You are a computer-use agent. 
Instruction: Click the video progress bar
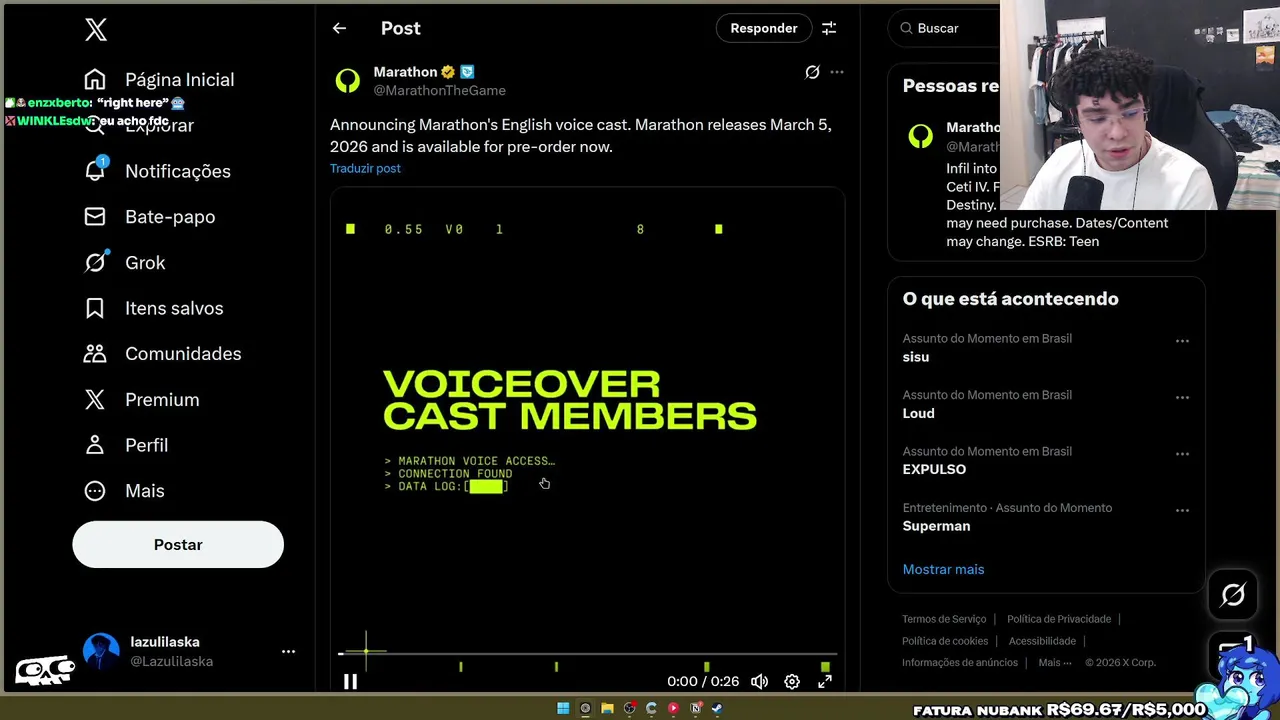click(587, 654)
